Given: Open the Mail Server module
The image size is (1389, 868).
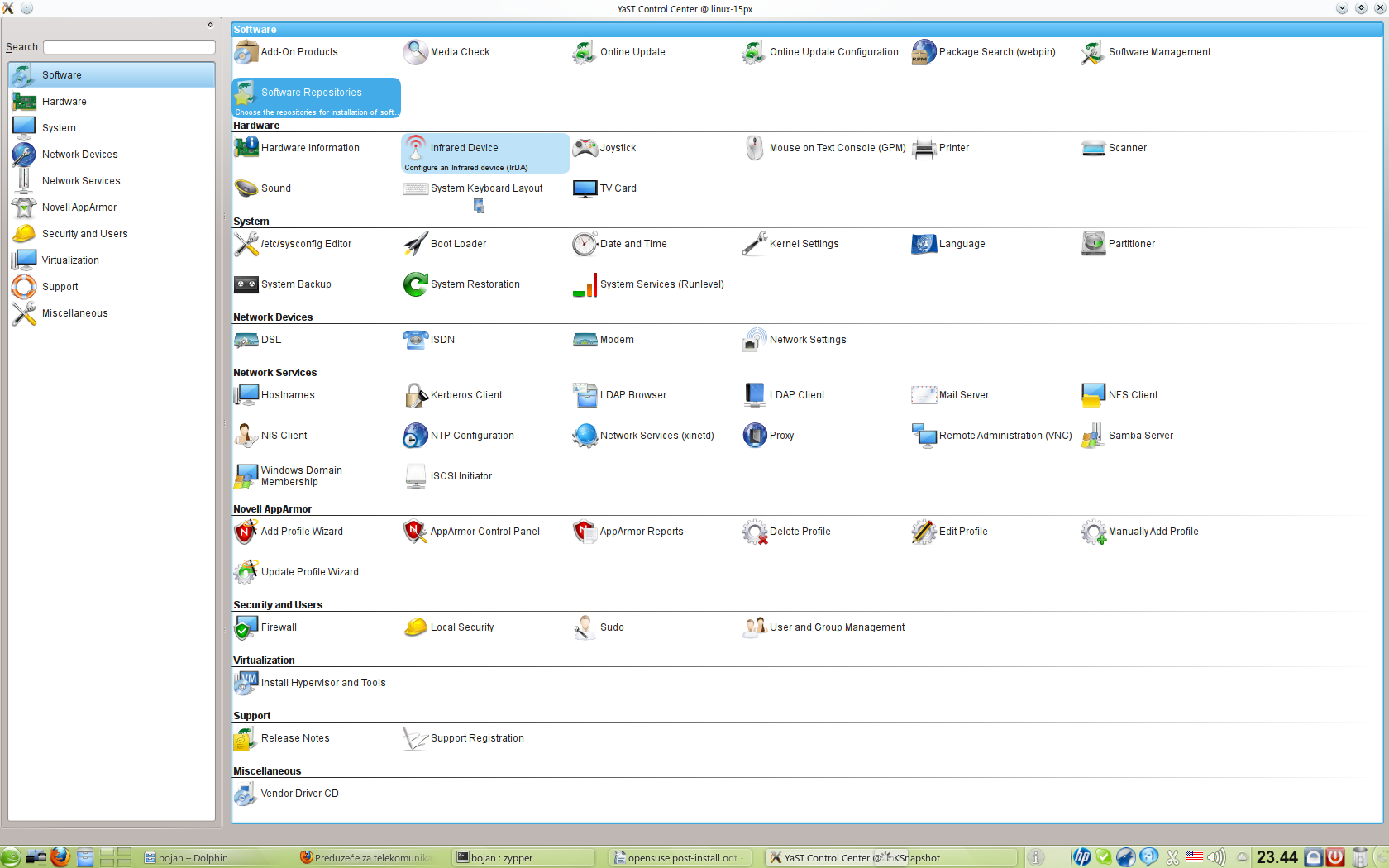Looking at the screenshot, I should click(x=951, y=395).
